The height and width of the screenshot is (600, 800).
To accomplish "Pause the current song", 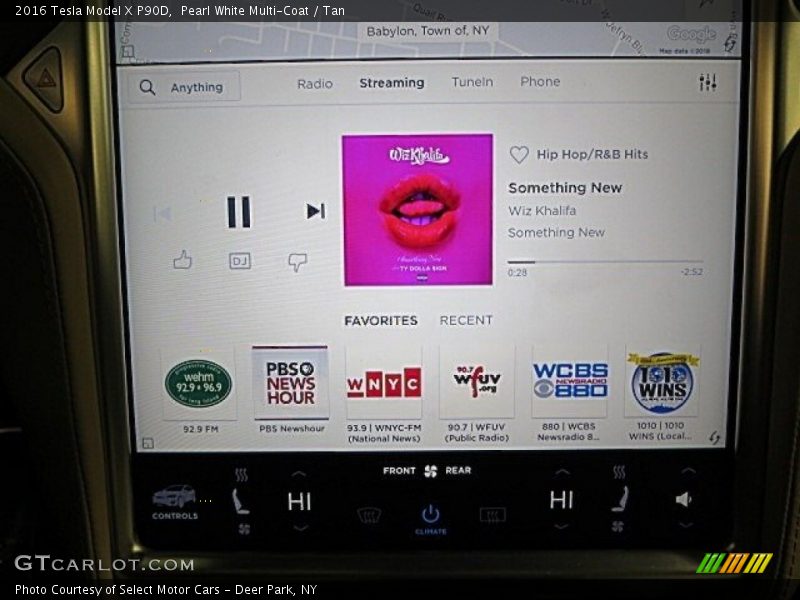I will click(239, 212).
